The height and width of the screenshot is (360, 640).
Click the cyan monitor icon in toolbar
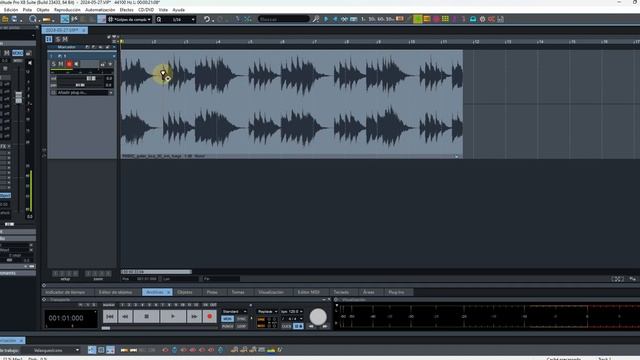pos(473,19)
